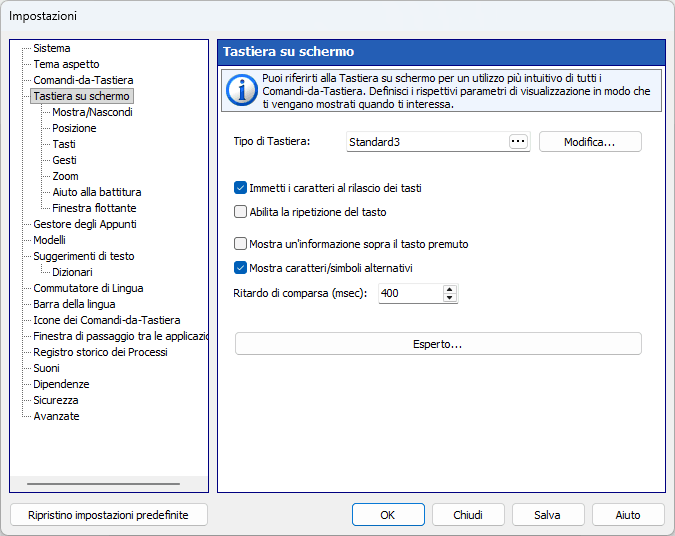Click the Salva button
Screen dimensions: 675x536
tap(548, 515)
